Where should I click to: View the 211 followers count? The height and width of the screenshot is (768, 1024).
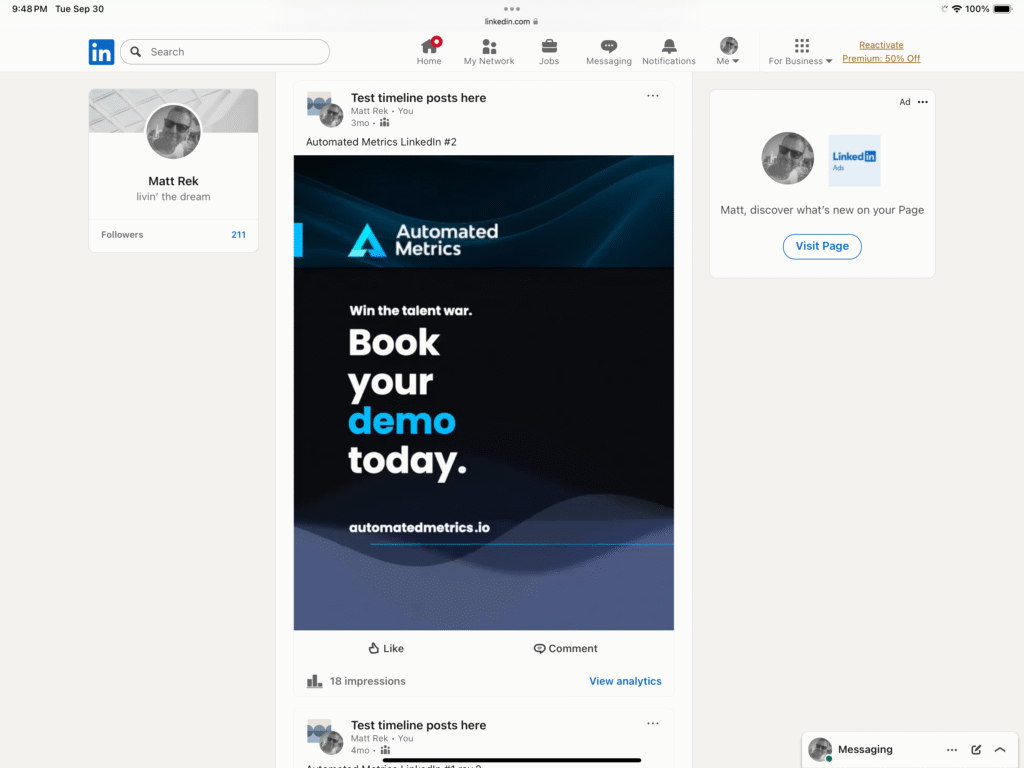coord(238,234)
